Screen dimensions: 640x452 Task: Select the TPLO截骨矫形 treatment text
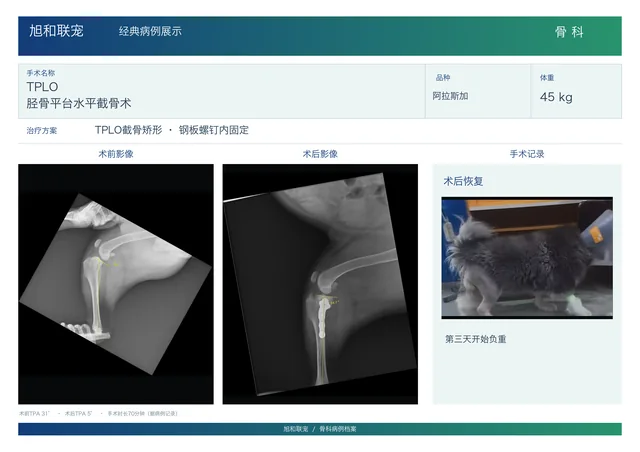pos(129,130)
